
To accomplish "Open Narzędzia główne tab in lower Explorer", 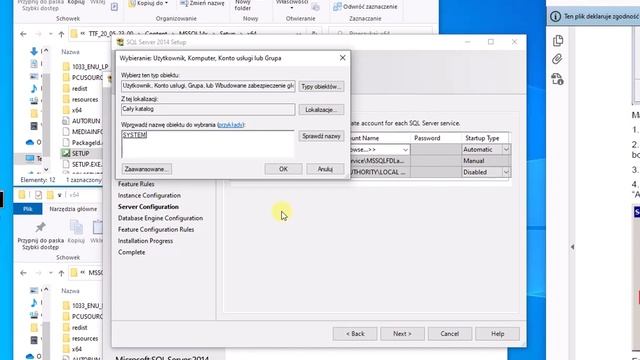I will point(73,209).
